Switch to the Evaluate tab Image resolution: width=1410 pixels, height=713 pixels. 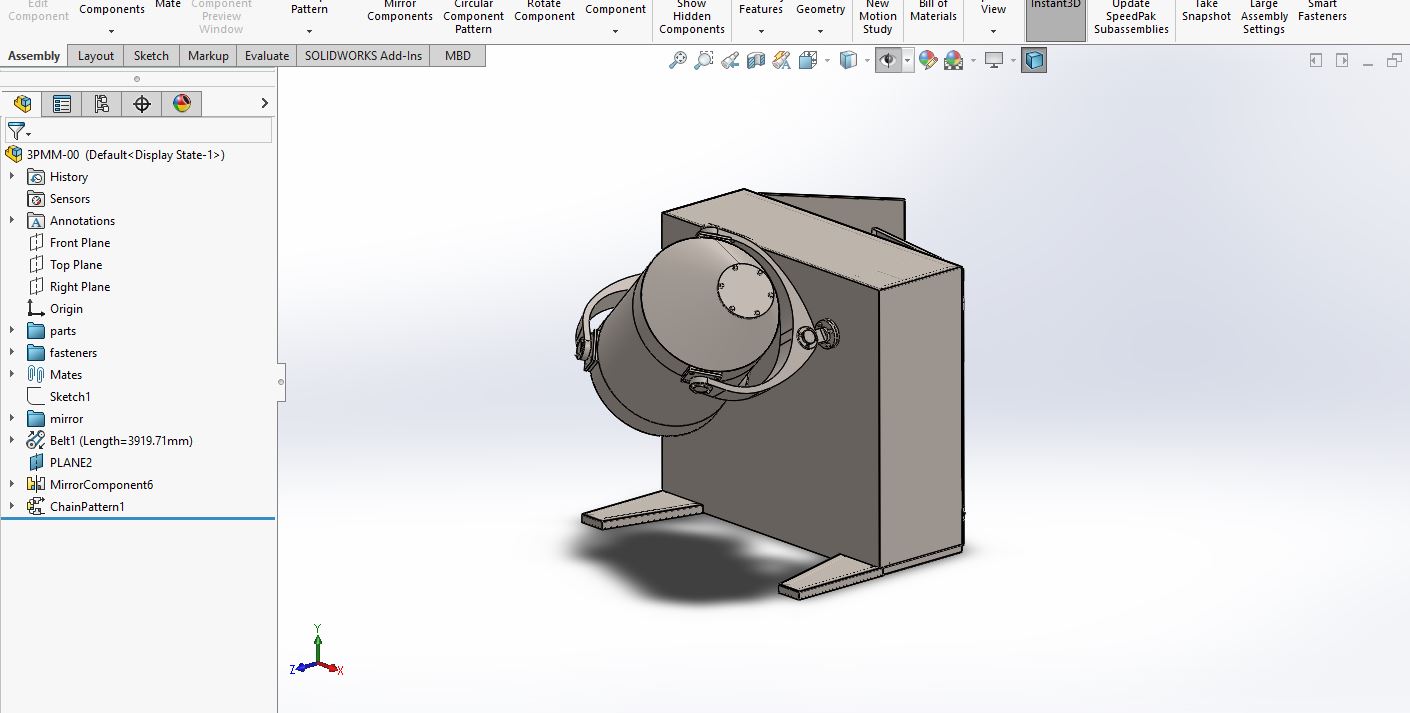267,56
